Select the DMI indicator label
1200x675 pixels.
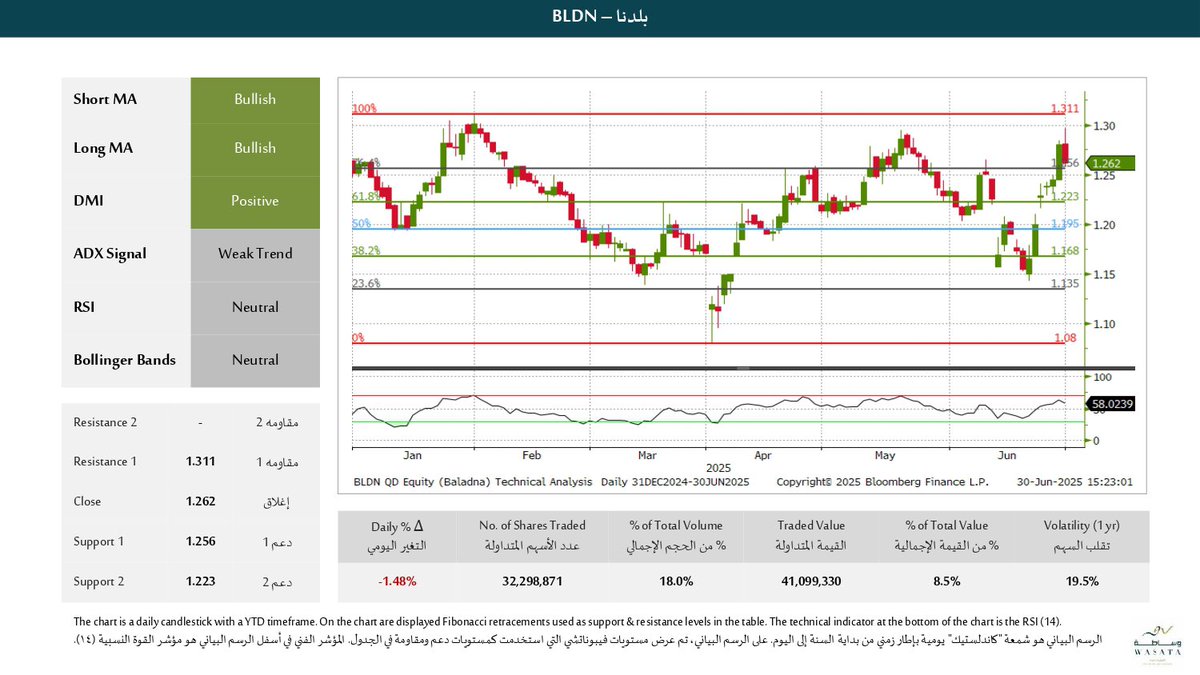88,201
